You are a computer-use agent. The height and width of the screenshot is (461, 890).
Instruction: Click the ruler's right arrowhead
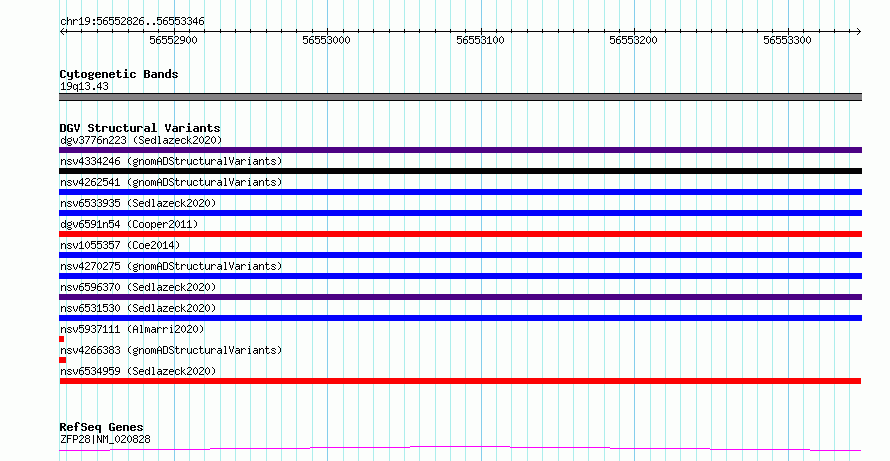(858, 32)
